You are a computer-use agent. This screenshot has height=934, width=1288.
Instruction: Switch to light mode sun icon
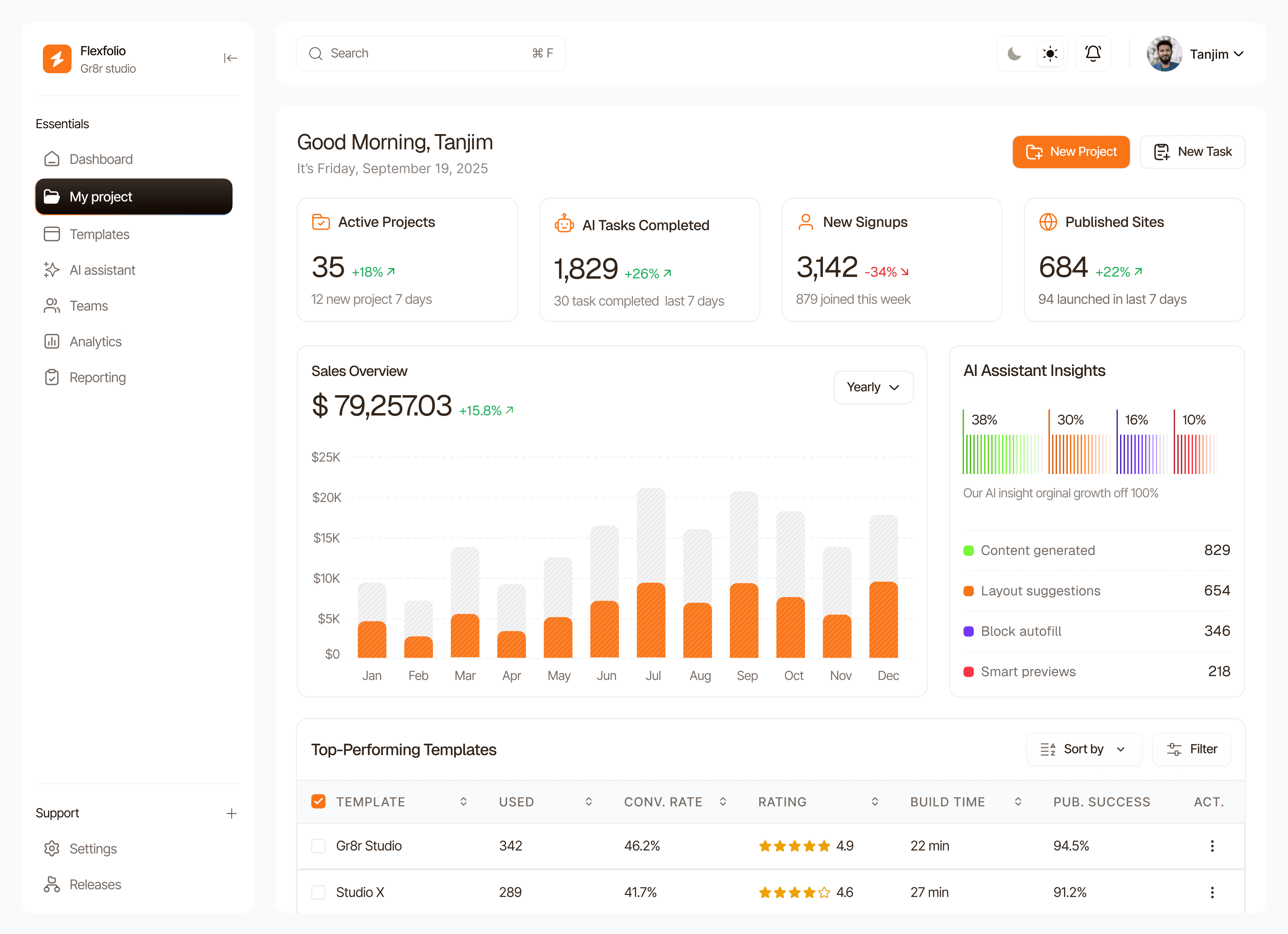(1050, 54)
